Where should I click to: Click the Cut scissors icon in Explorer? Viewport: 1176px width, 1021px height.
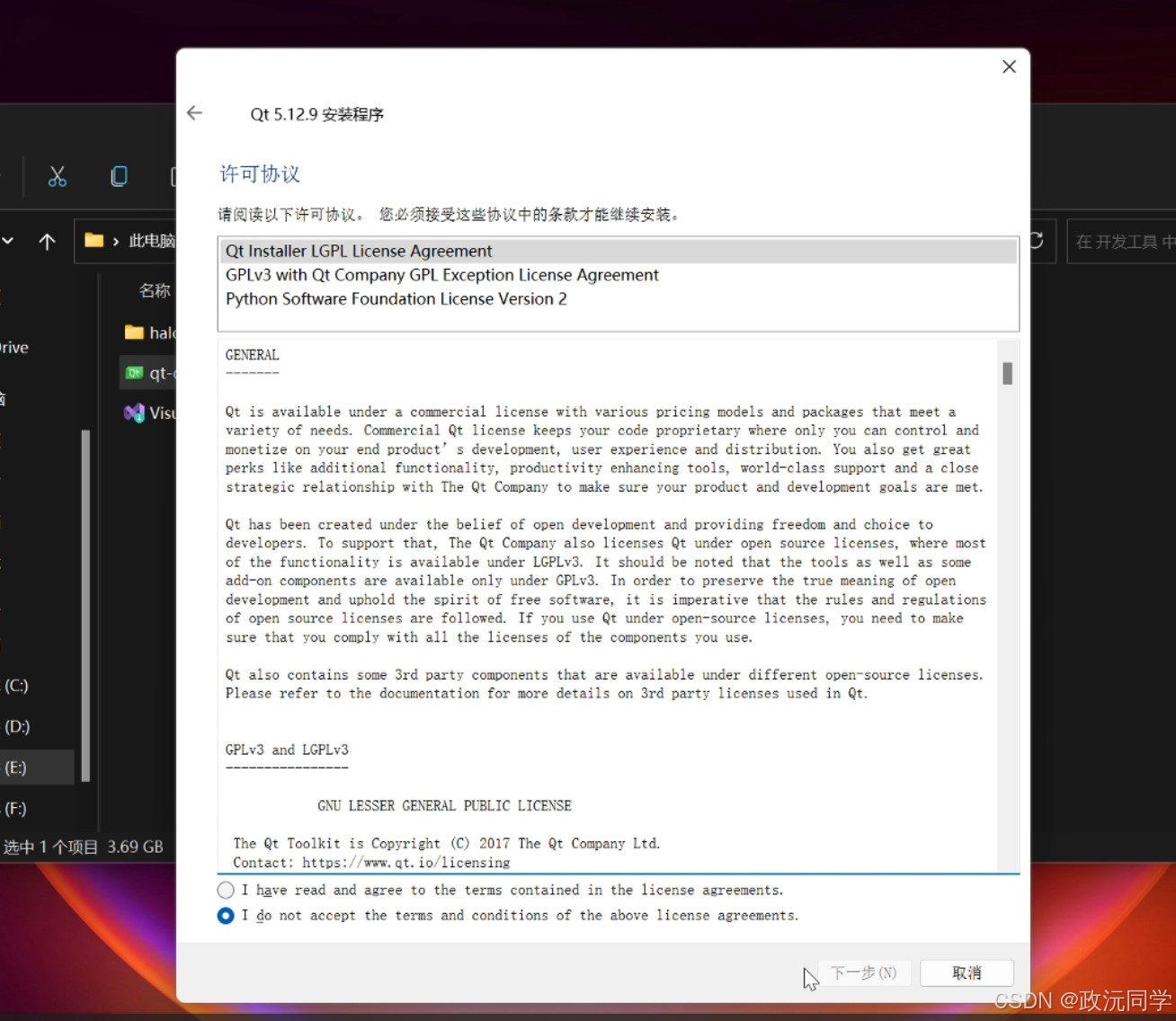click(x=58, y=176)
